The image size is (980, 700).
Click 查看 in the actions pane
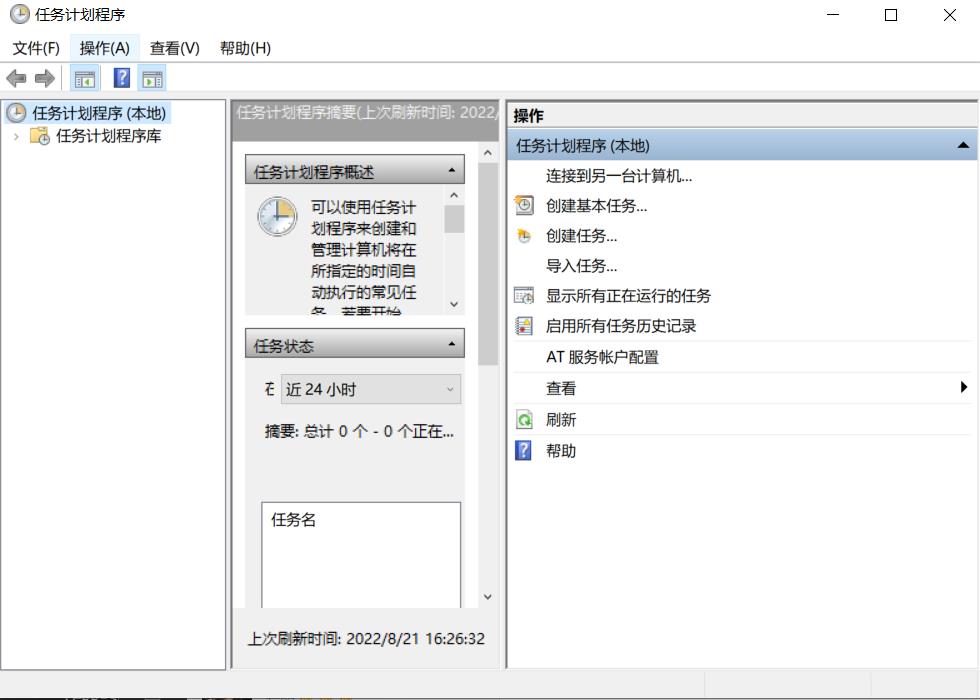(x=561, y=388)
